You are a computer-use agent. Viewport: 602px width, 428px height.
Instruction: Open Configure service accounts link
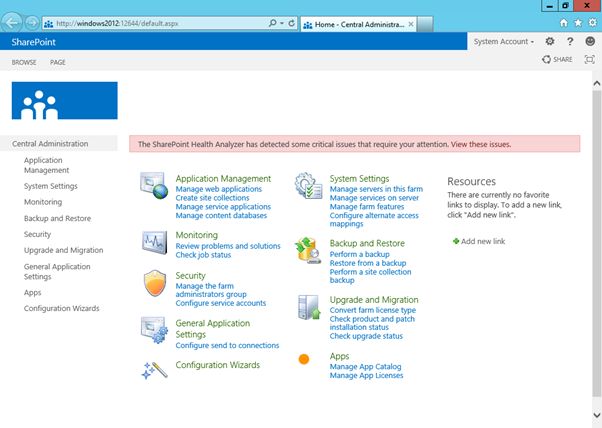(221, 303)
